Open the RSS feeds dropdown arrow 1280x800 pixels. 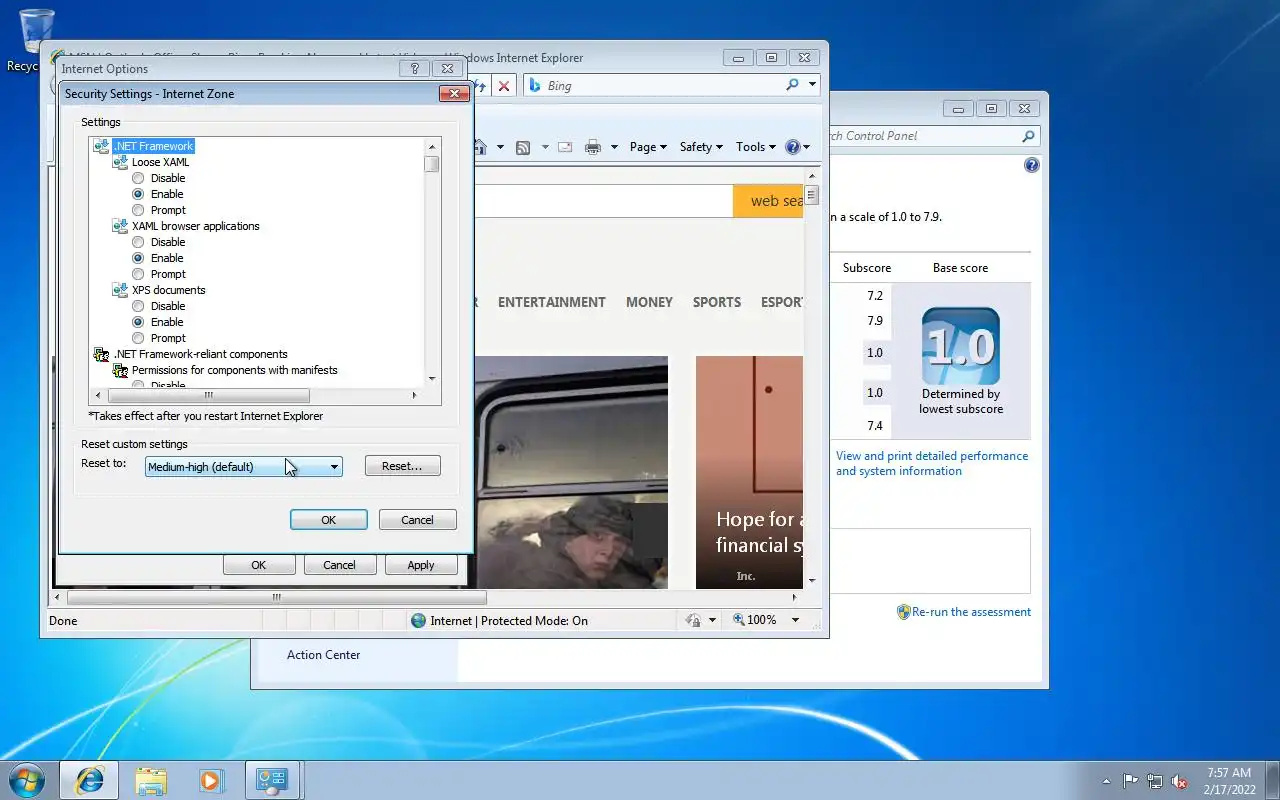click(545, 147)
